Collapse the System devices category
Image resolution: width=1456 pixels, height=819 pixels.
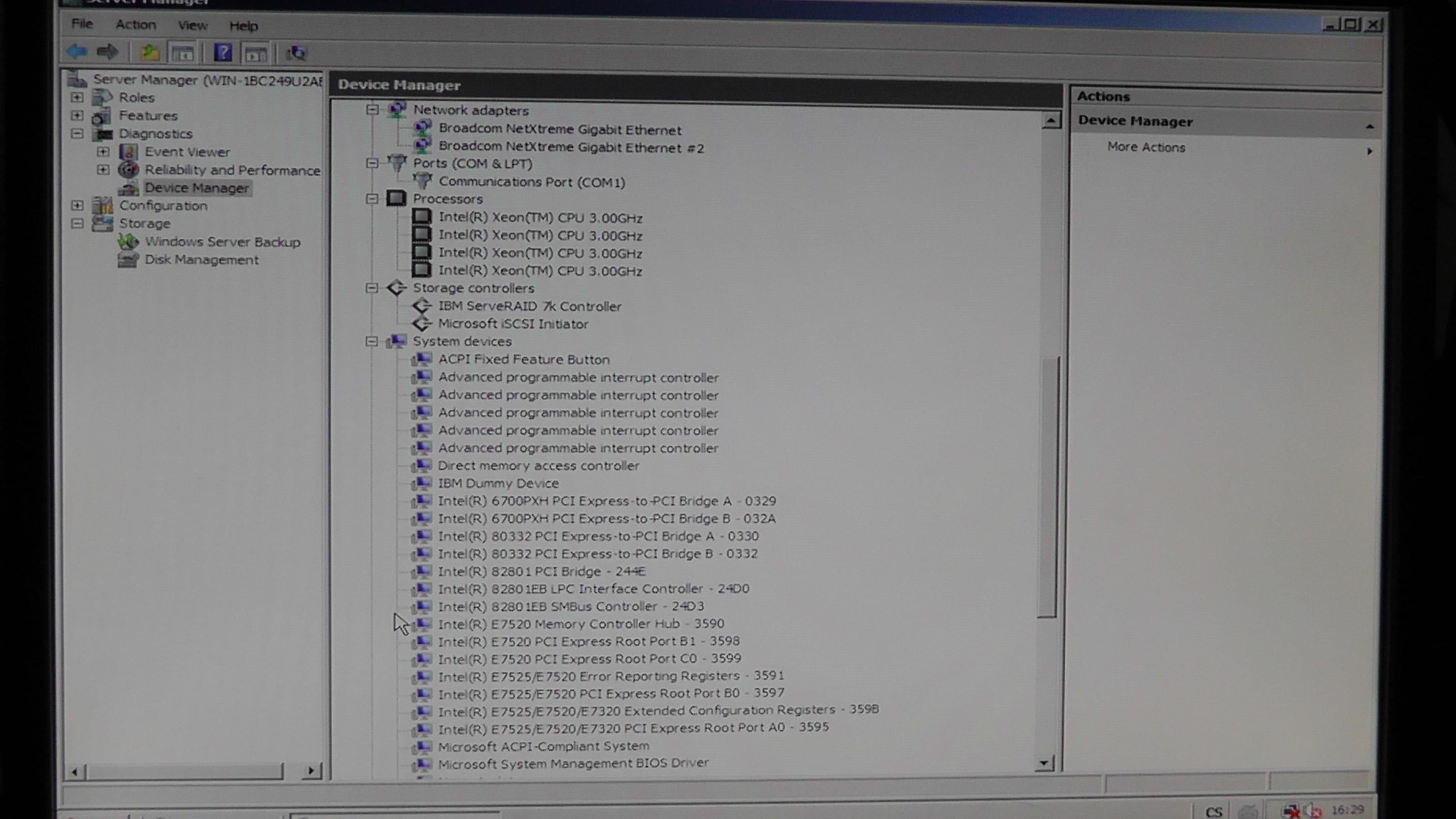[371, 341]
